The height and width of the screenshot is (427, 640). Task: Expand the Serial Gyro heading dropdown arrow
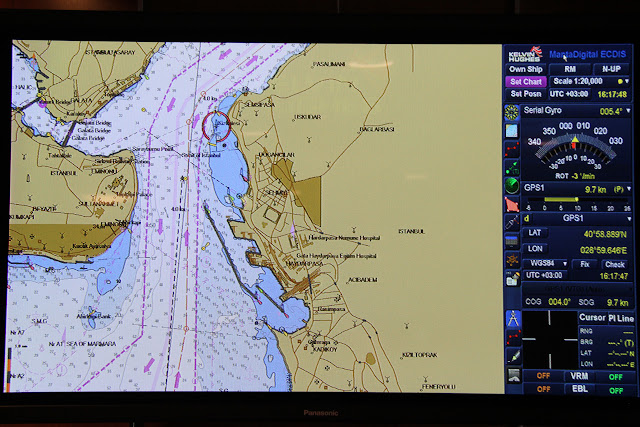[x=629, y=111]
